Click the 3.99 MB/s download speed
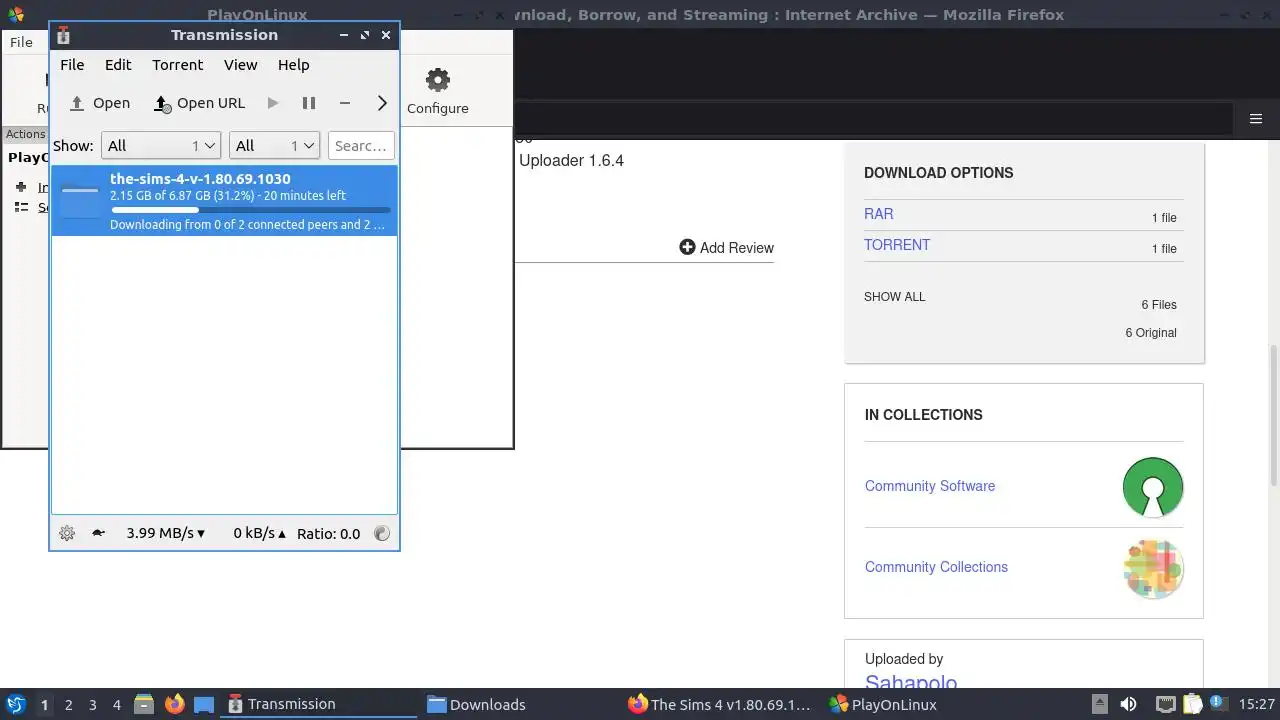The width and height of the screenshot is (1280, 720). click(x=166, y=533)
